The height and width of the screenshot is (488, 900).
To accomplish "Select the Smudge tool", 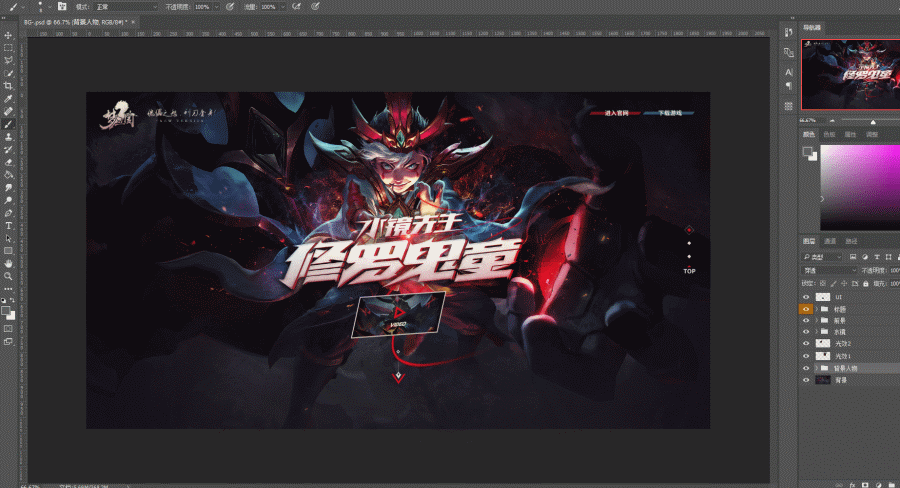I will 8,188.
